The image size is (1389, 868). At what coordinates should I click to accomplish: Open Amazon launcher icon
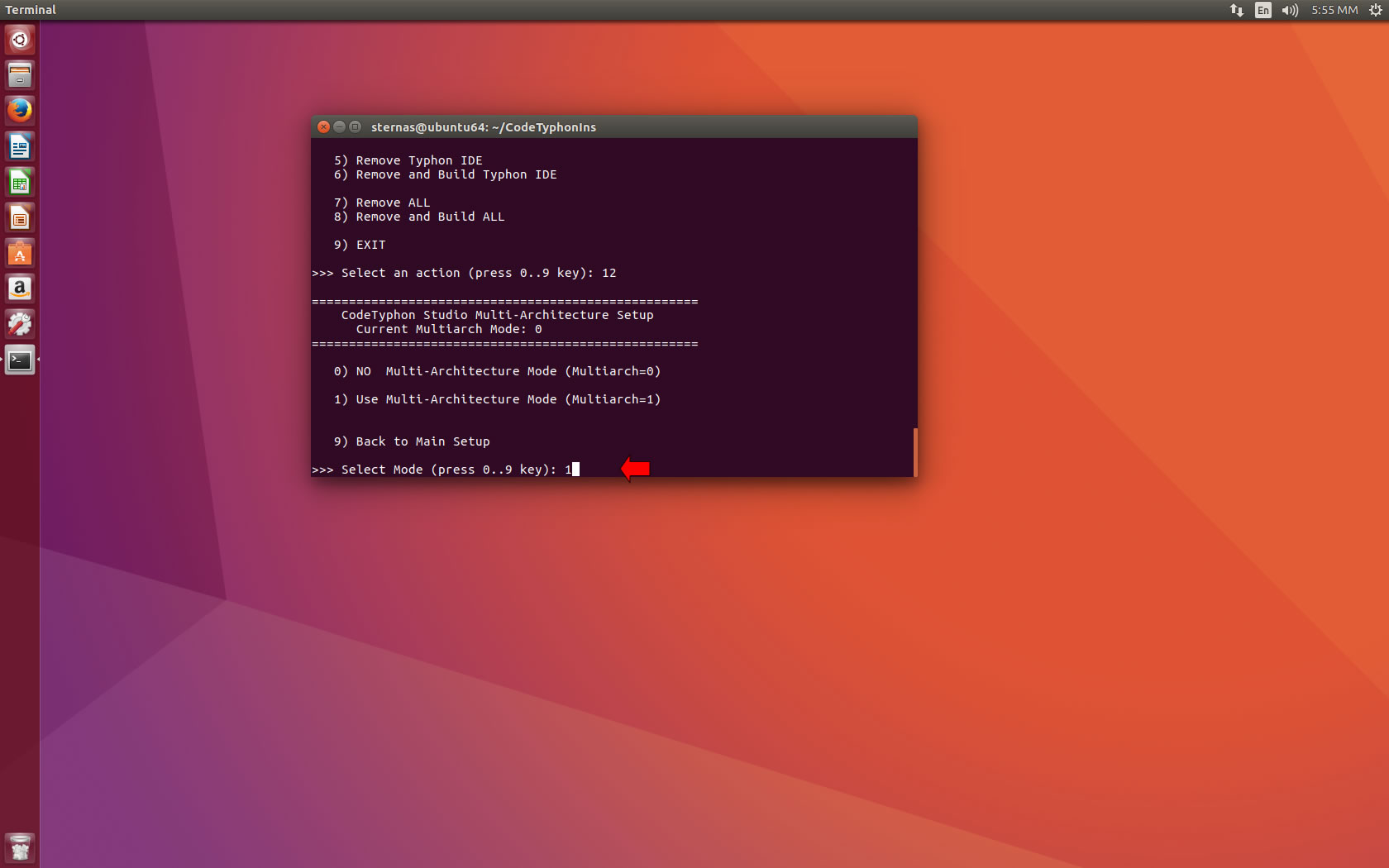pos(20,289)
